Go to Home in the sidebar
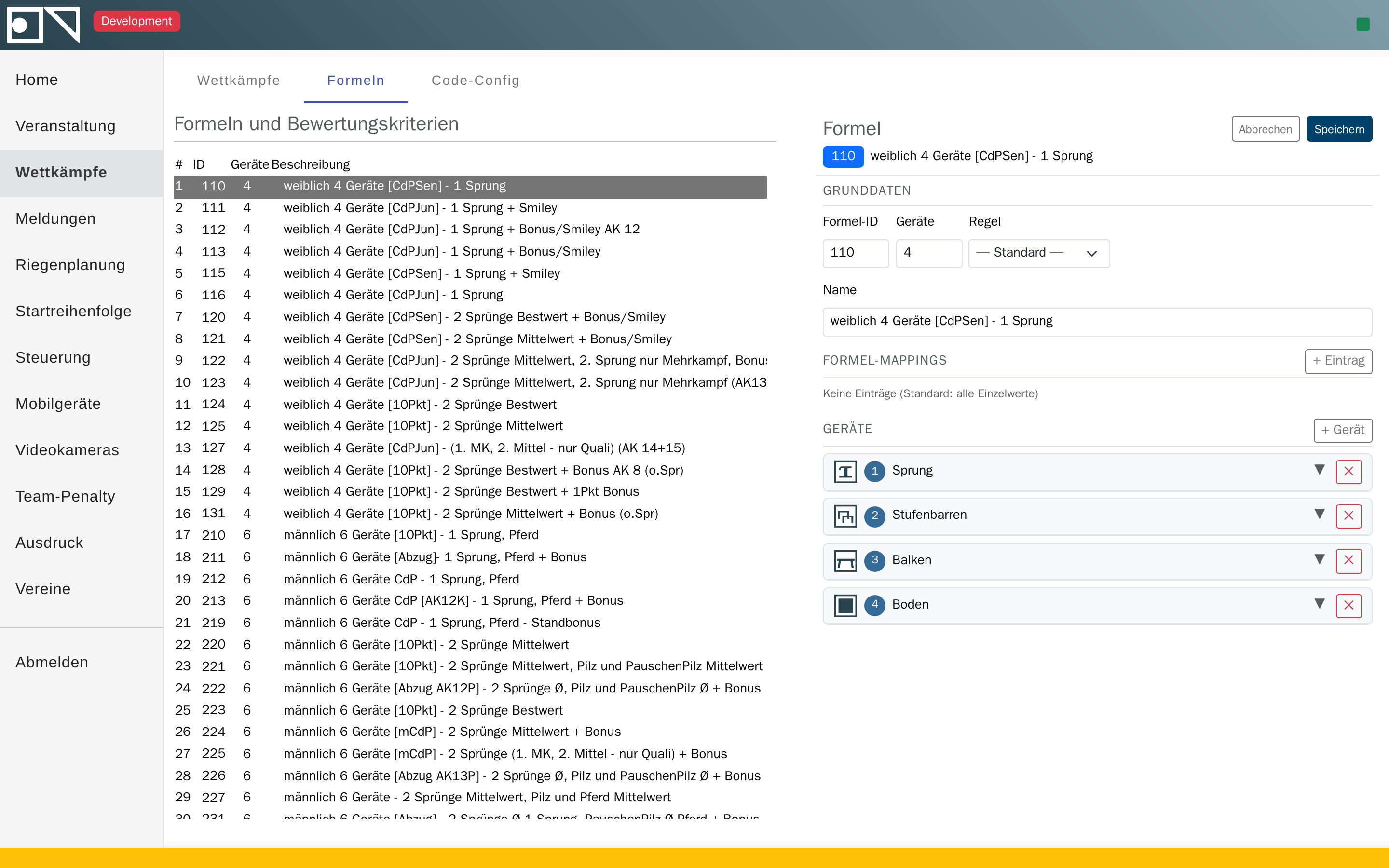Screen dimensions: 1389x868 coord(82,80)
